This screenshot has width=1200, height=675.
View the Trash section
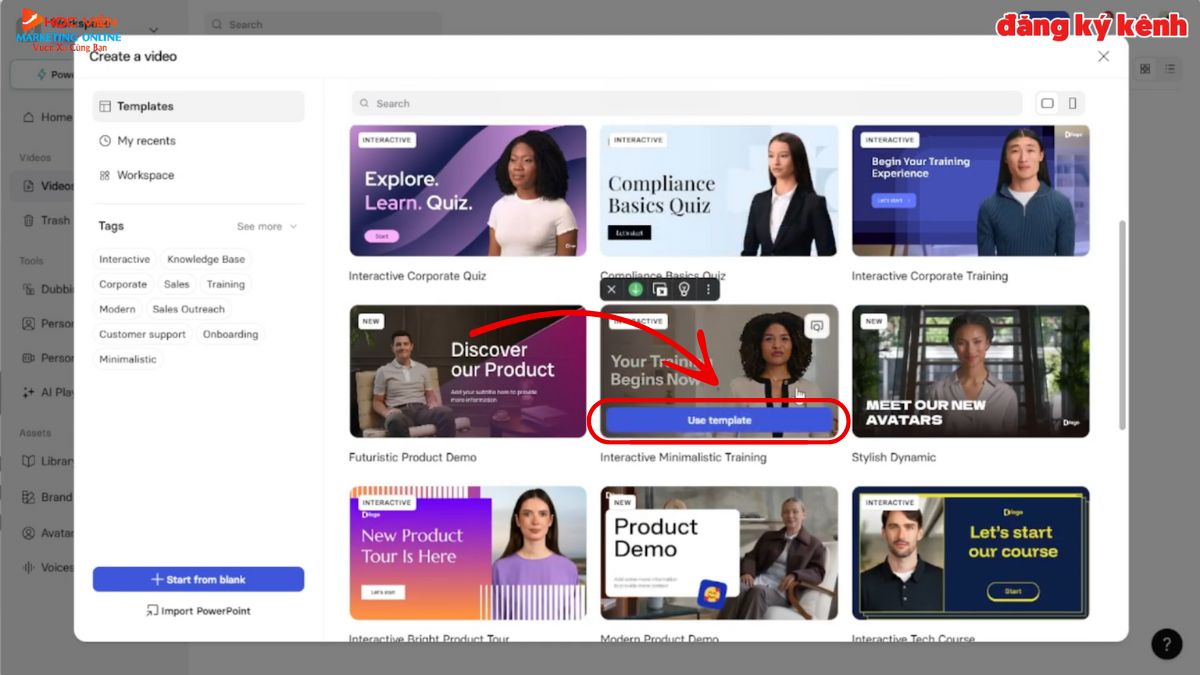[47, 220]
